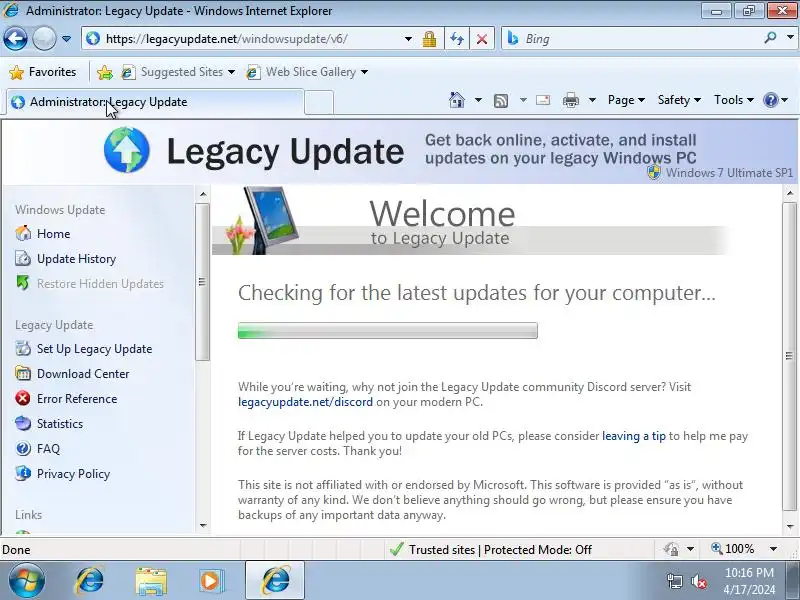This screenshot has height=600, width=800.
Task: Click the leaving a tip link
Action: [634, 436]
